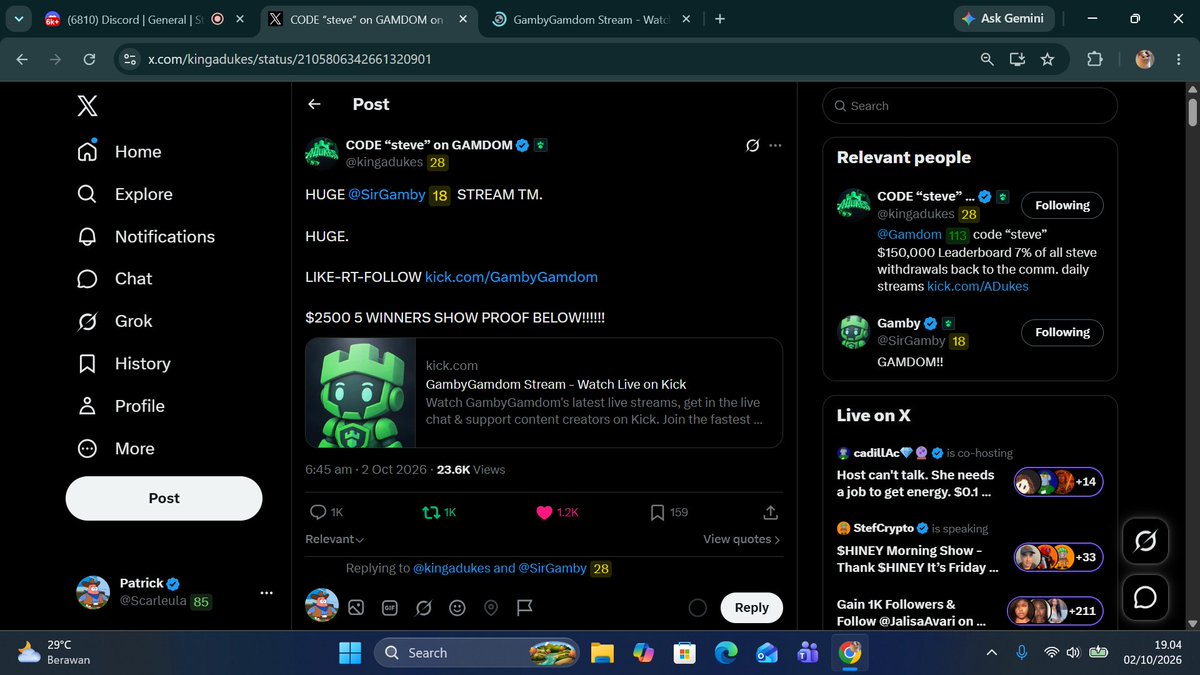Open the Windows Start button
This screenshot has height=675, width=1200.
click(x=350, y=653)
